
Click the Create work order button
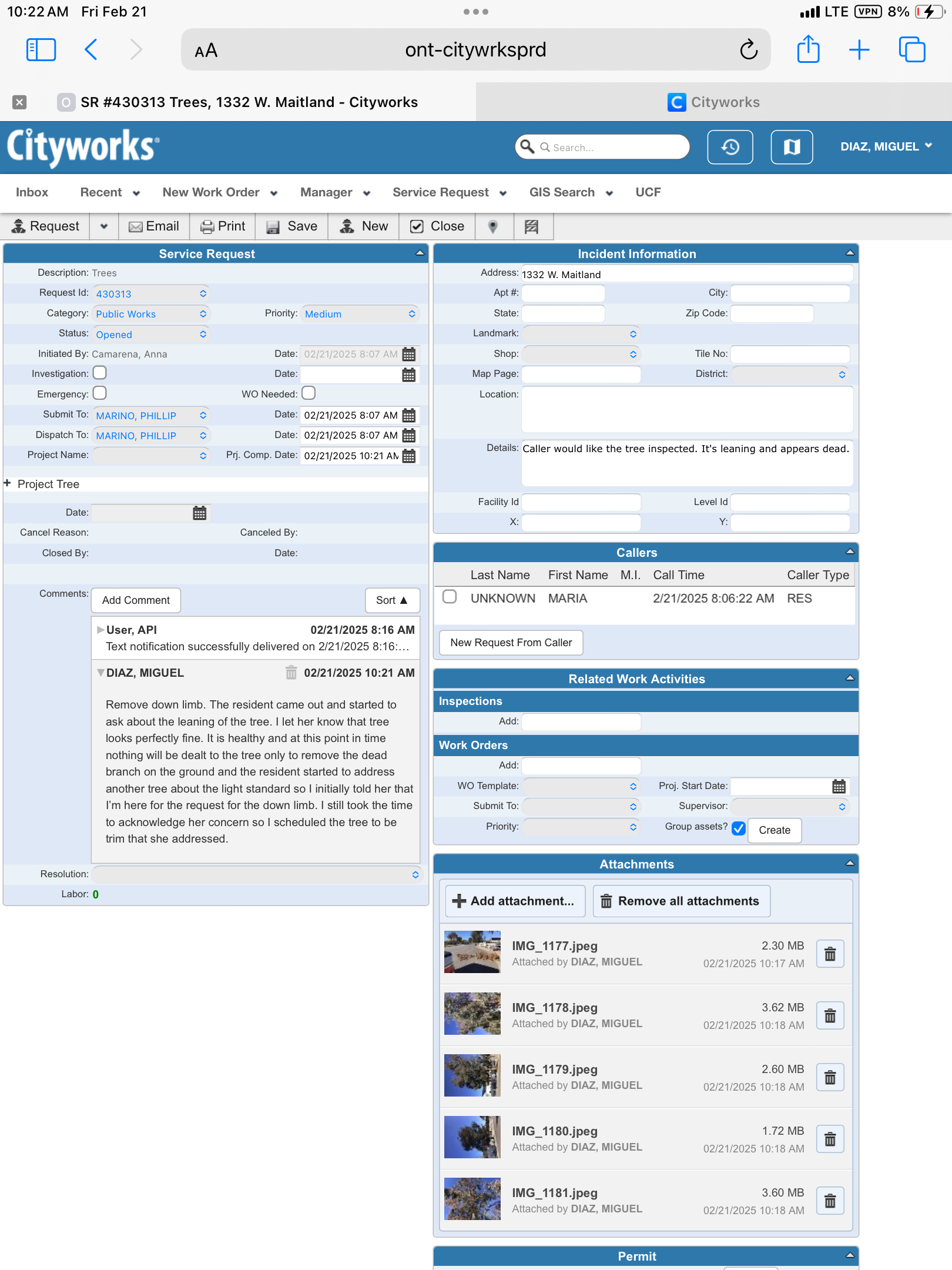(775, 830)
